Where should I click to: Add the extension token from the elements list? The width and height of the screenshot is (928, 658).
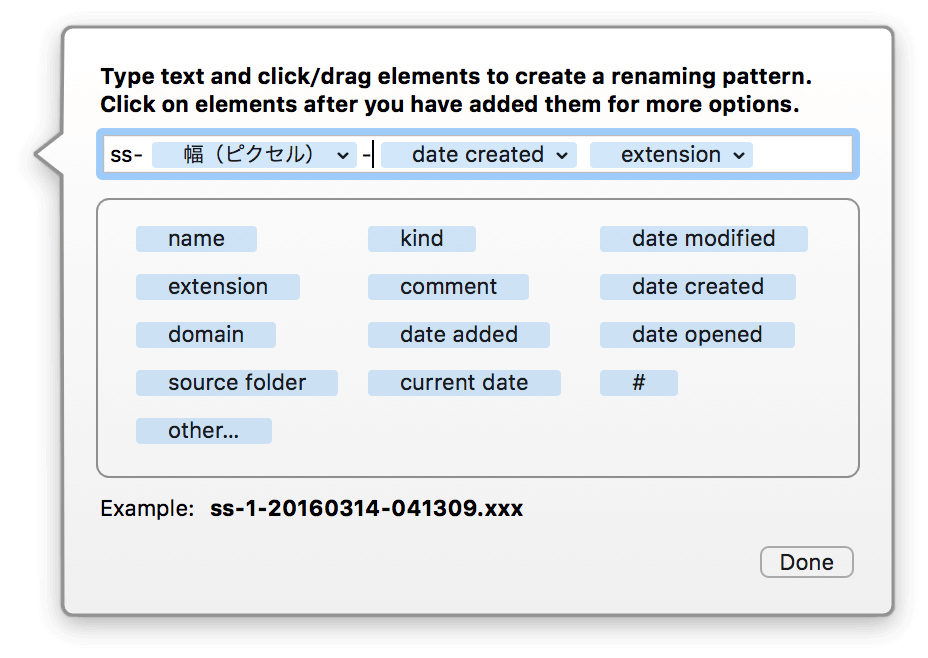218,287
